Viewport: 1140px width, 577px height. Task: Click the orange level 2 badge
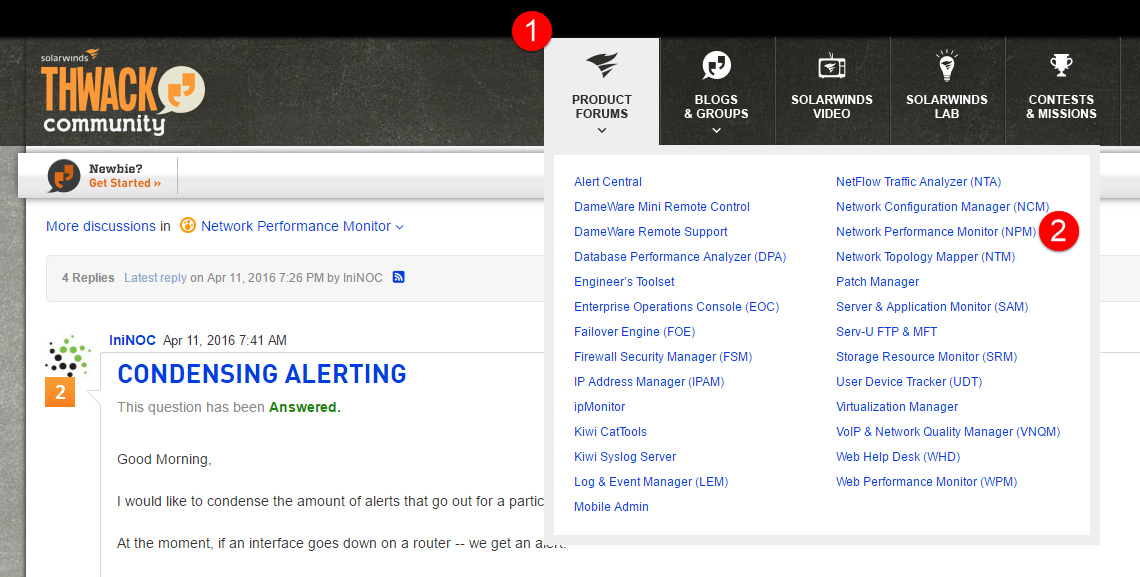tap(60, 392)
